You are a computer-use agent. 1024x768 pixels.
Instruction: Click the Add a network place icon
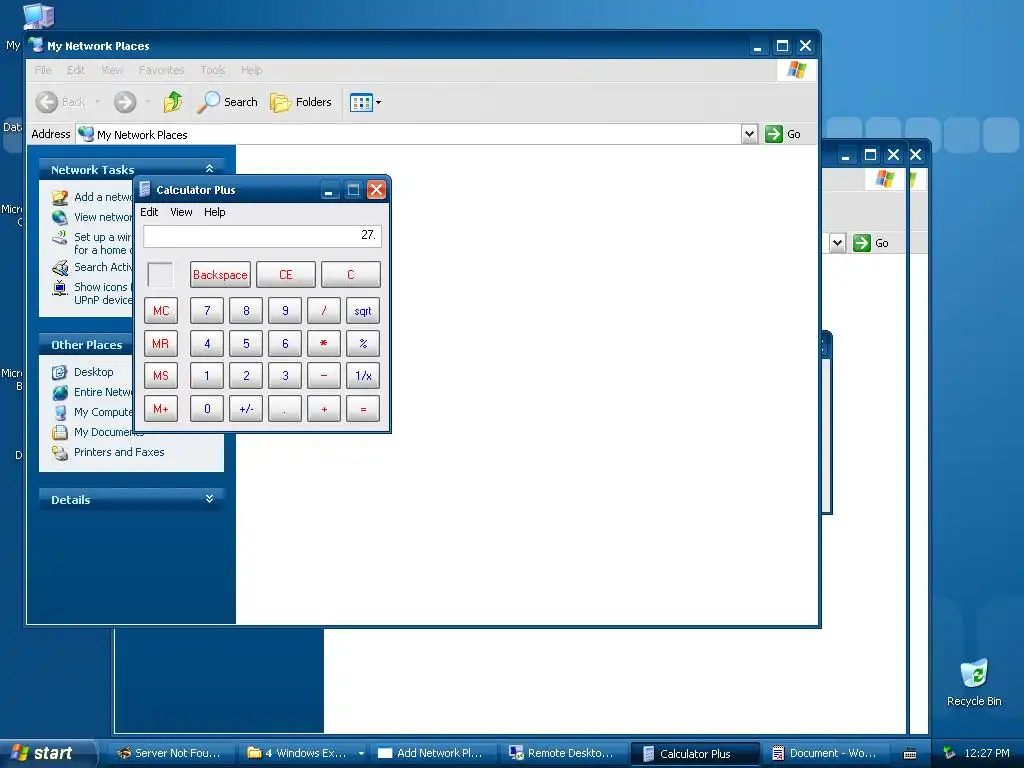click(x=60, y=197)
